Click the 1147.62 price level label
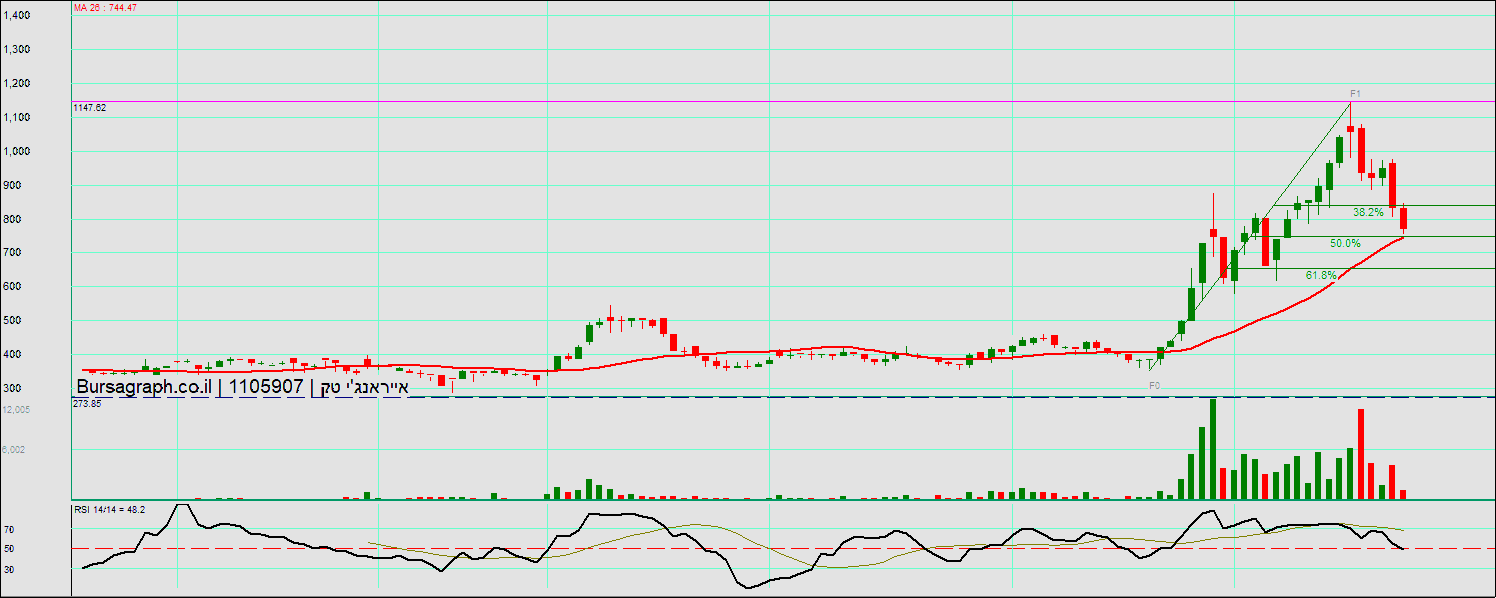The height and width of the screenshot is (598, 1496). click(x=90, y=107)
